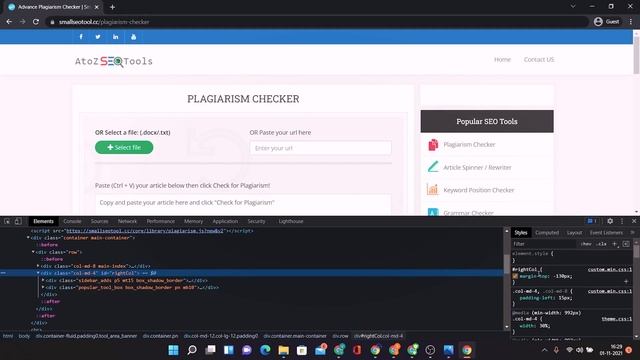Click the article paste text area
Viewport: 640px width, 360px height.
coord(243,204)
